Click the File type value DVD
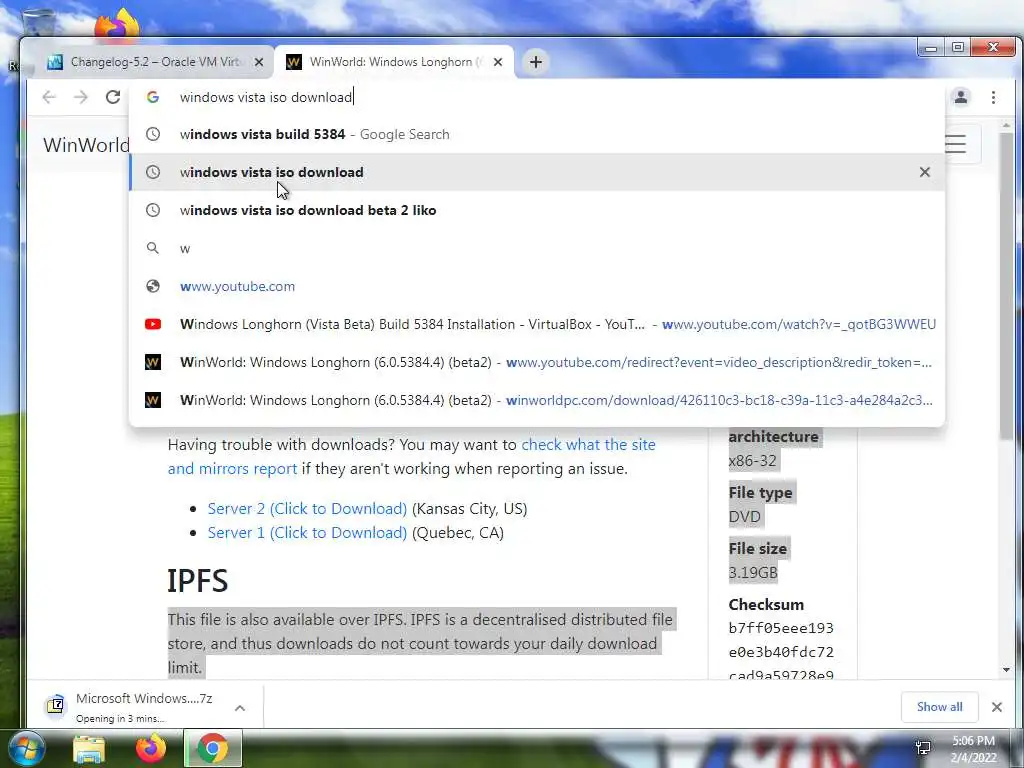The image size is (1024, 768). click(744, 517)
